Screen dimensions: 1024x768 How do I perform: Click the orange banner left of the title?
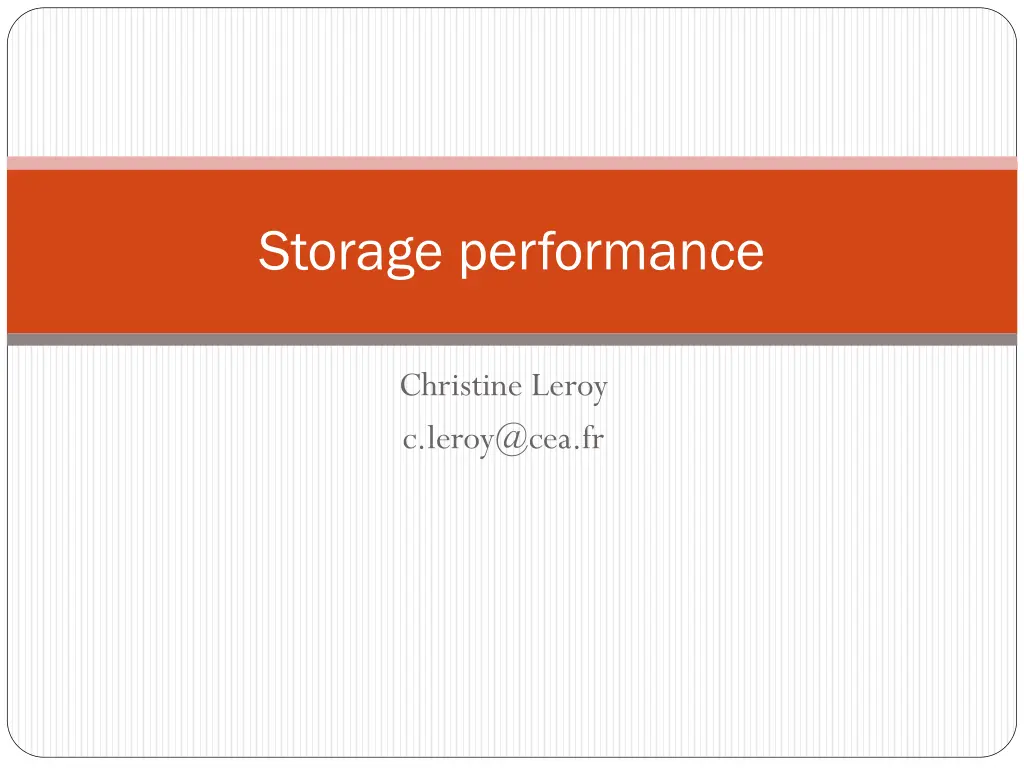(x=130, y=251)
